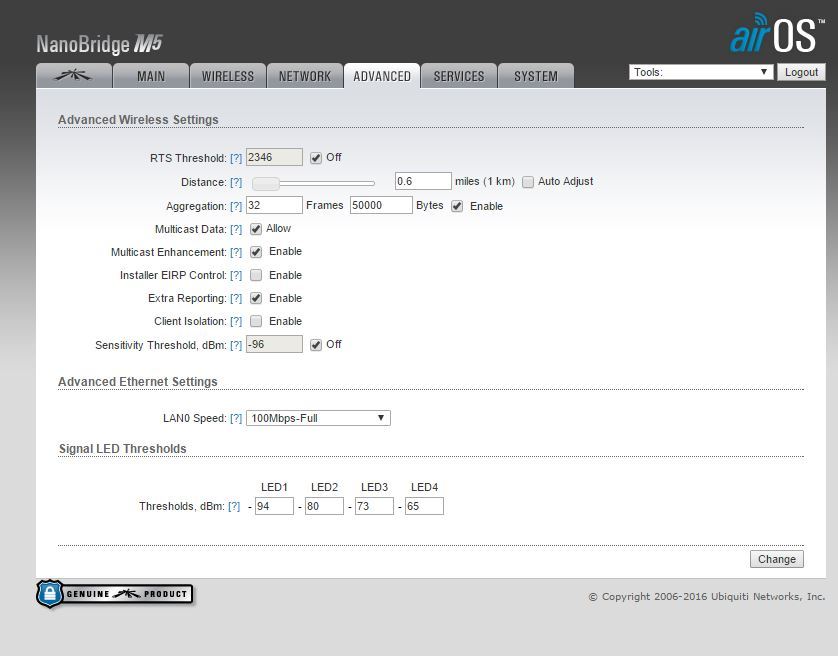The height and width of the screenshot is (656, 838).
Task: Open help for RTS Threshold
Action: coord(236,158)
